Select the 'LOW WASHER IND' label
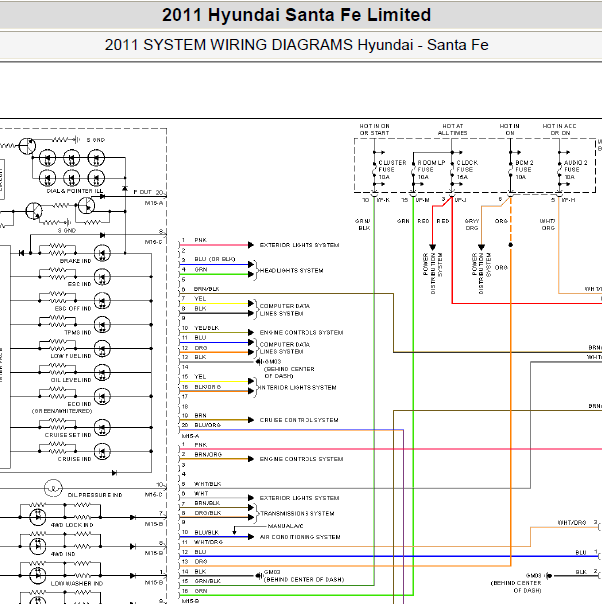 click(77, 584)
